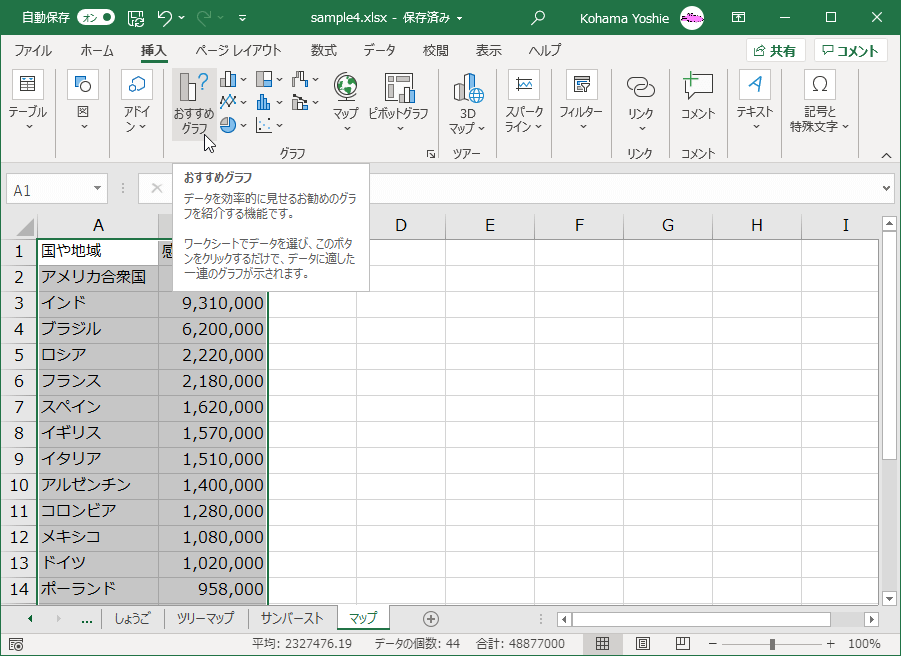Click the おすすめグラフ (Recommended Charts) button

tap(194, 103)
